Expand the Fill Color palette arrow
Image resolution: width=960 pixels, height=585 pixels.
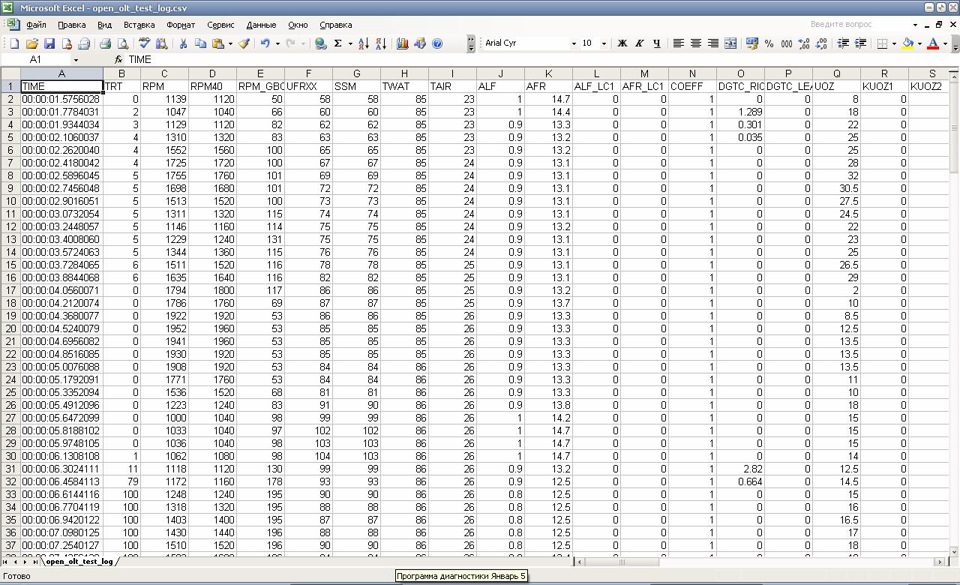click(x=920, y=43)
